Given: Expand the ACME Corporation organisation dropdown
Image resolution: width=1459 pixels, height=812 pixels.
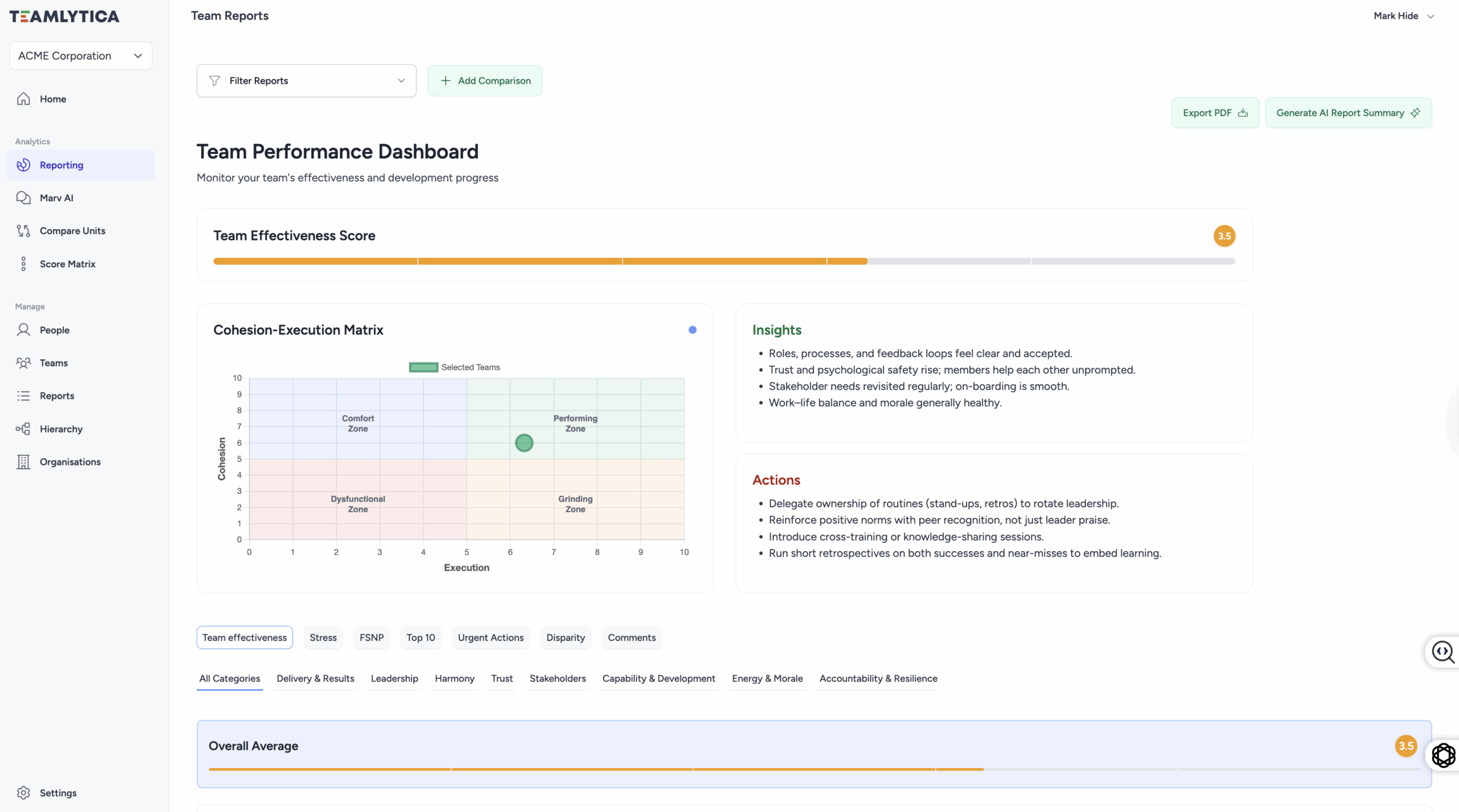Looking at the screenshot, I should coord(80,56).
